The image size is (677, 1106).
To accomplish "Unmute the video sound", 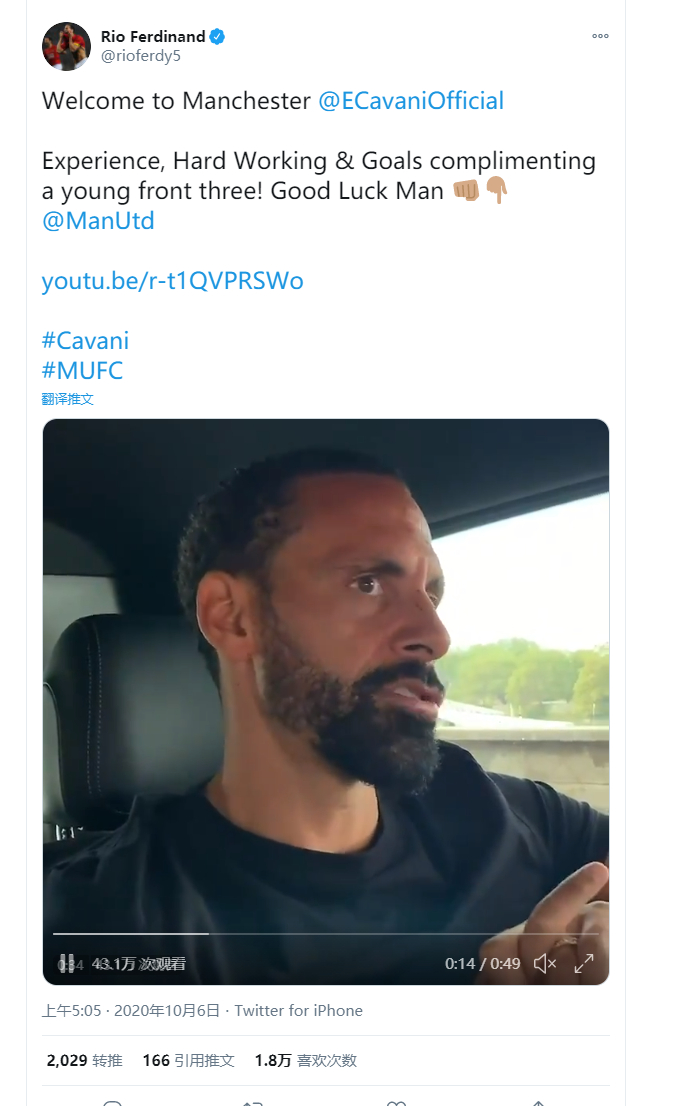I will click(544, 964).
